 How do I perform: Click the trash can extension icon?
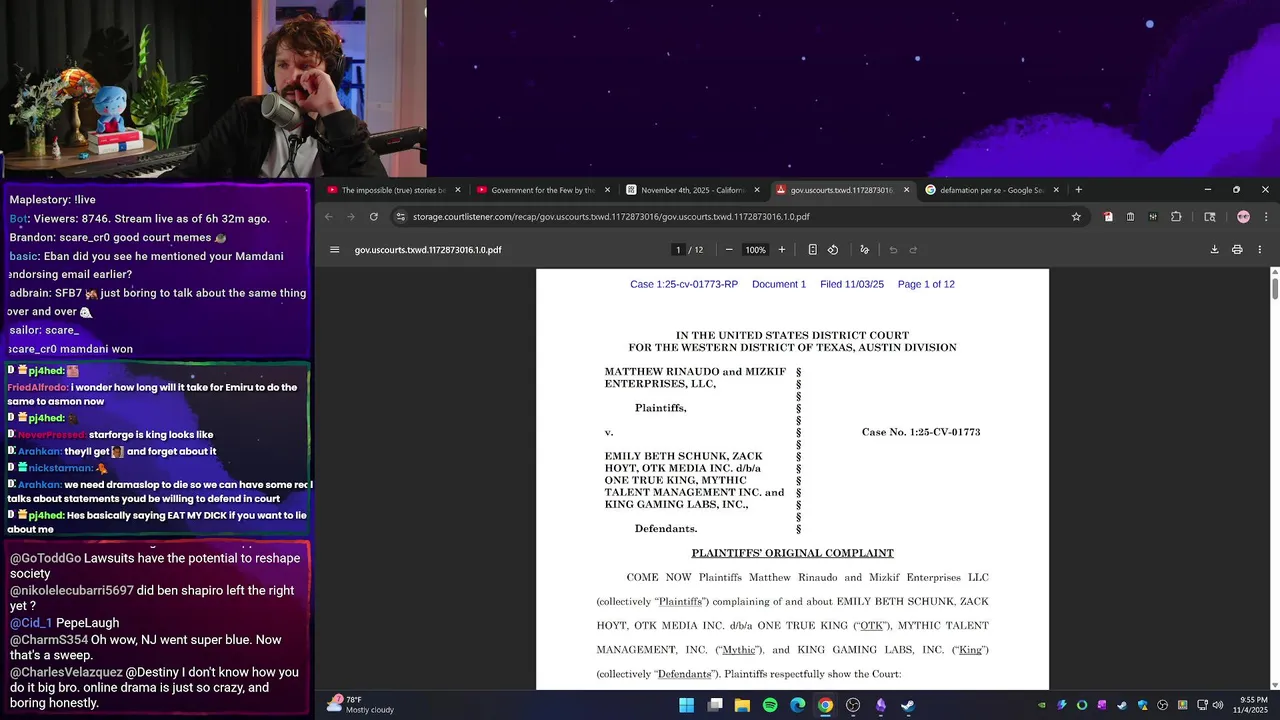tap(1130, 217)
